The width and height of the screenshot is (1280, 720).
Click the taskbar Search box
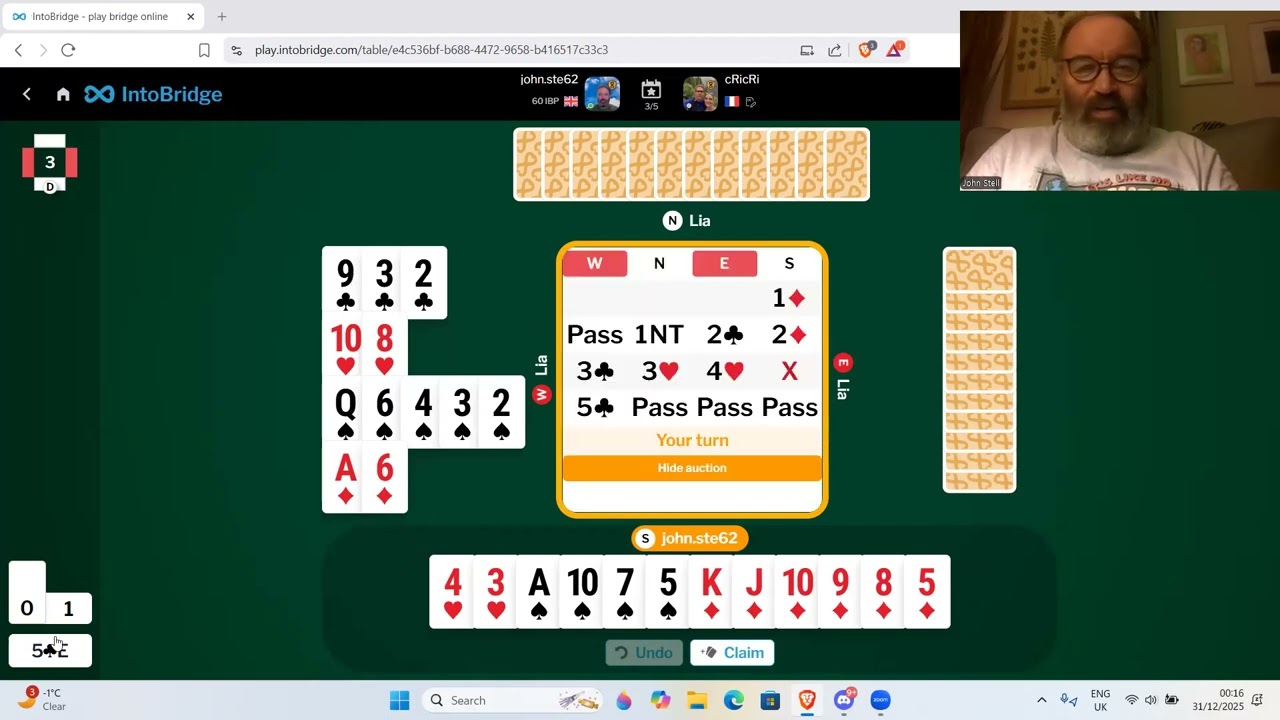tap(513, 700)
